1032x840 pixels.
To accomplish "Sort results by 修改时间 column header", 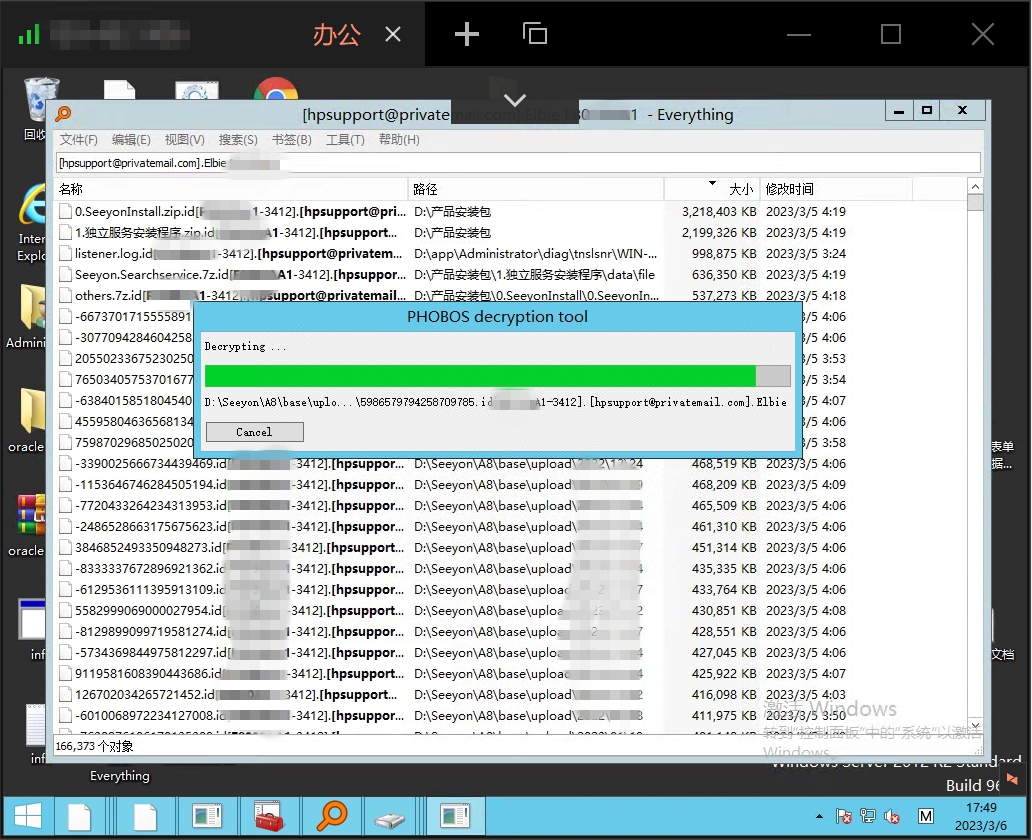I will coord(836,189).
